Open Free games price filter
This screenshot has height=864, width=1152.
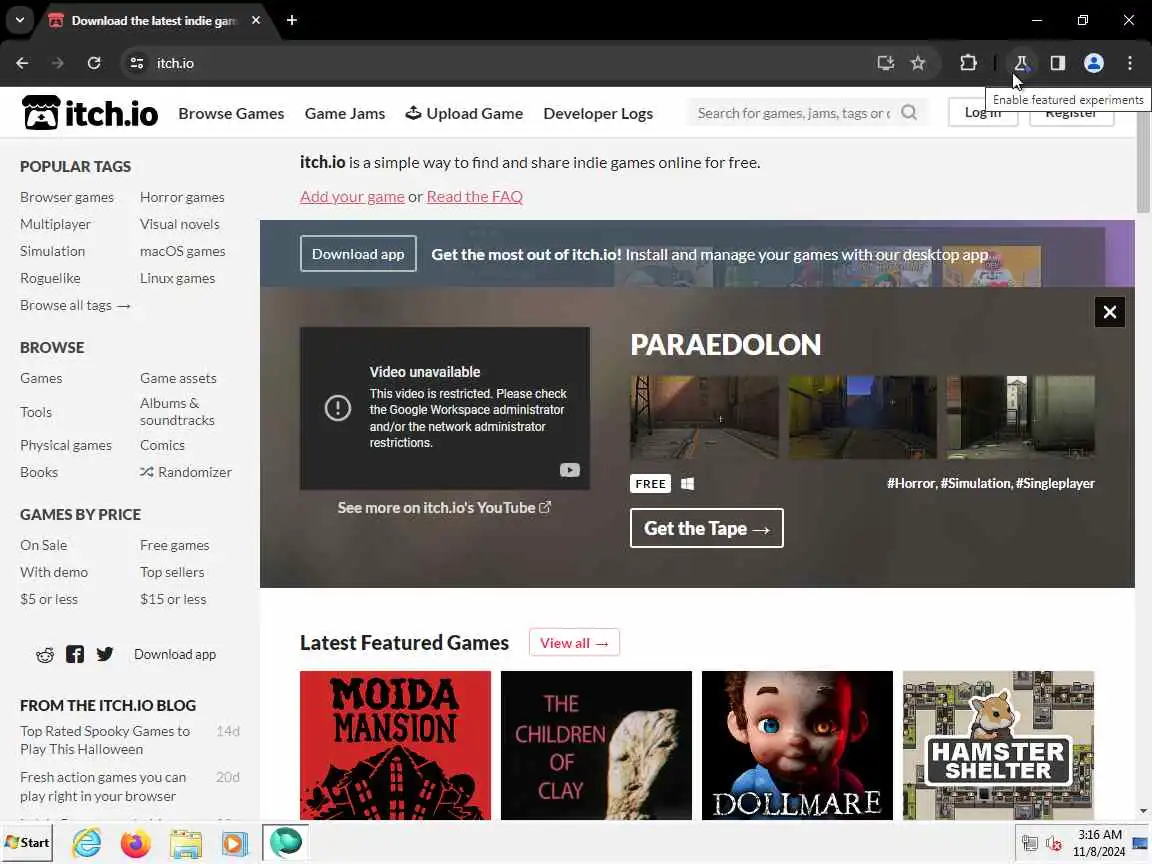point(175,545)
